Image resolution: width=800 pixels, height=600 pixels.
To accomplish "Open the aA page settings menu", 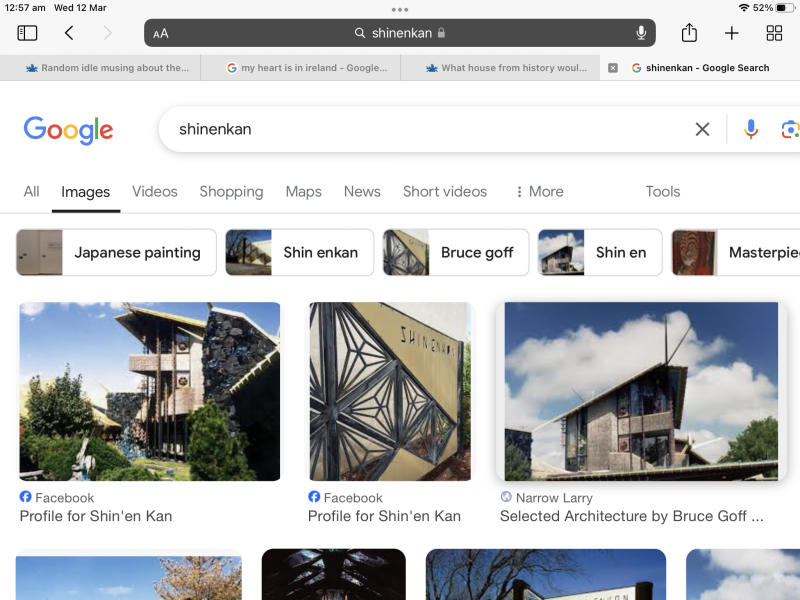I will 161,33.
